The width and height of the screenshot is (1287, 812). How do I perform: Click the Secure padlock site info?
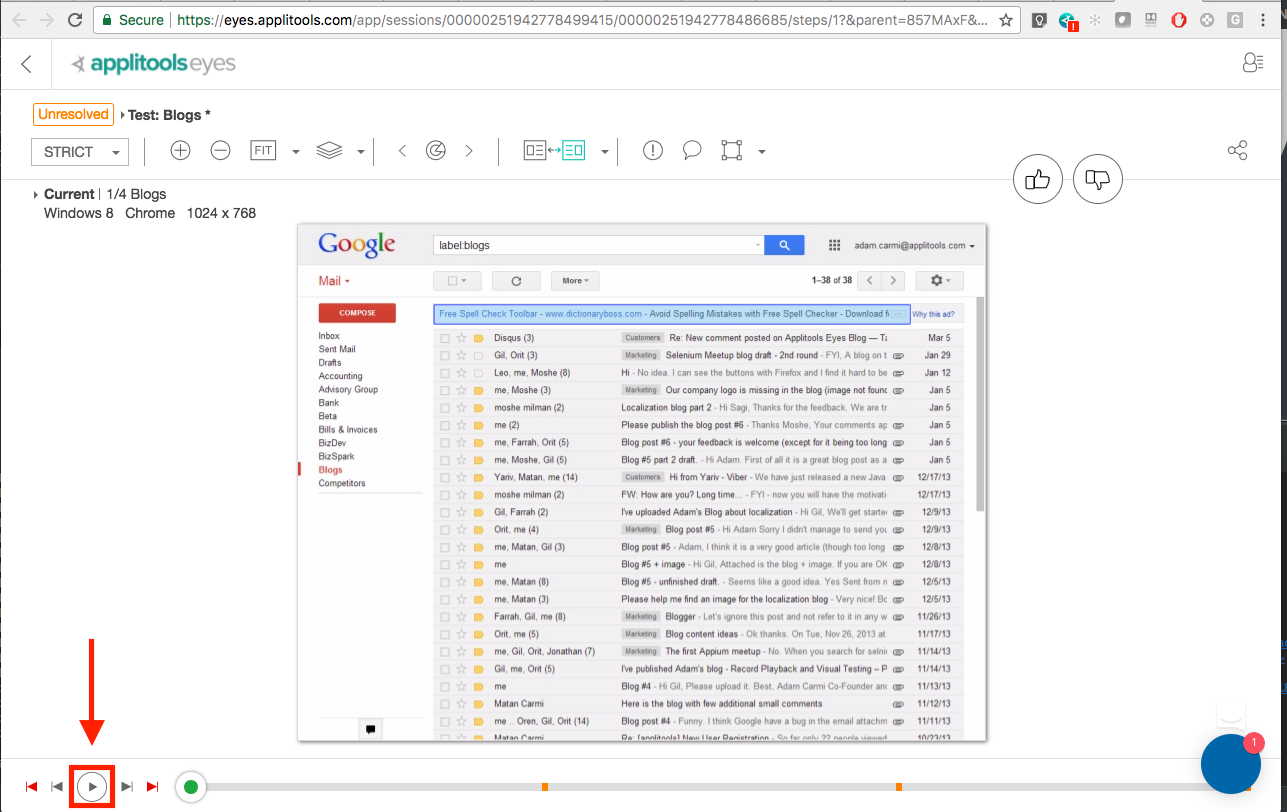(x=135, y=19)
